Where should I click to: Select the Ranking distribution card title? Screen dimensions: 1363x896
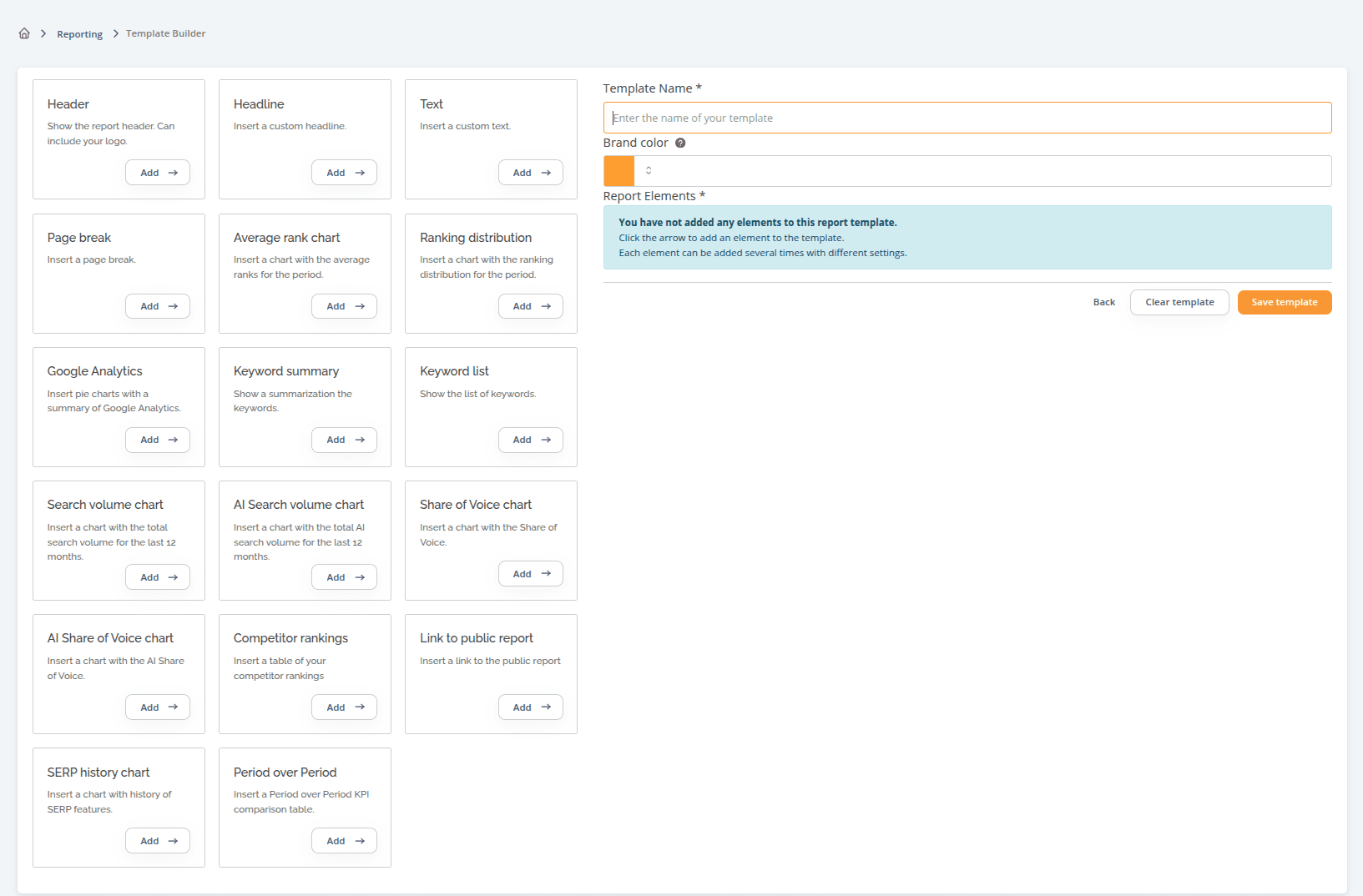tap(476, 238)
